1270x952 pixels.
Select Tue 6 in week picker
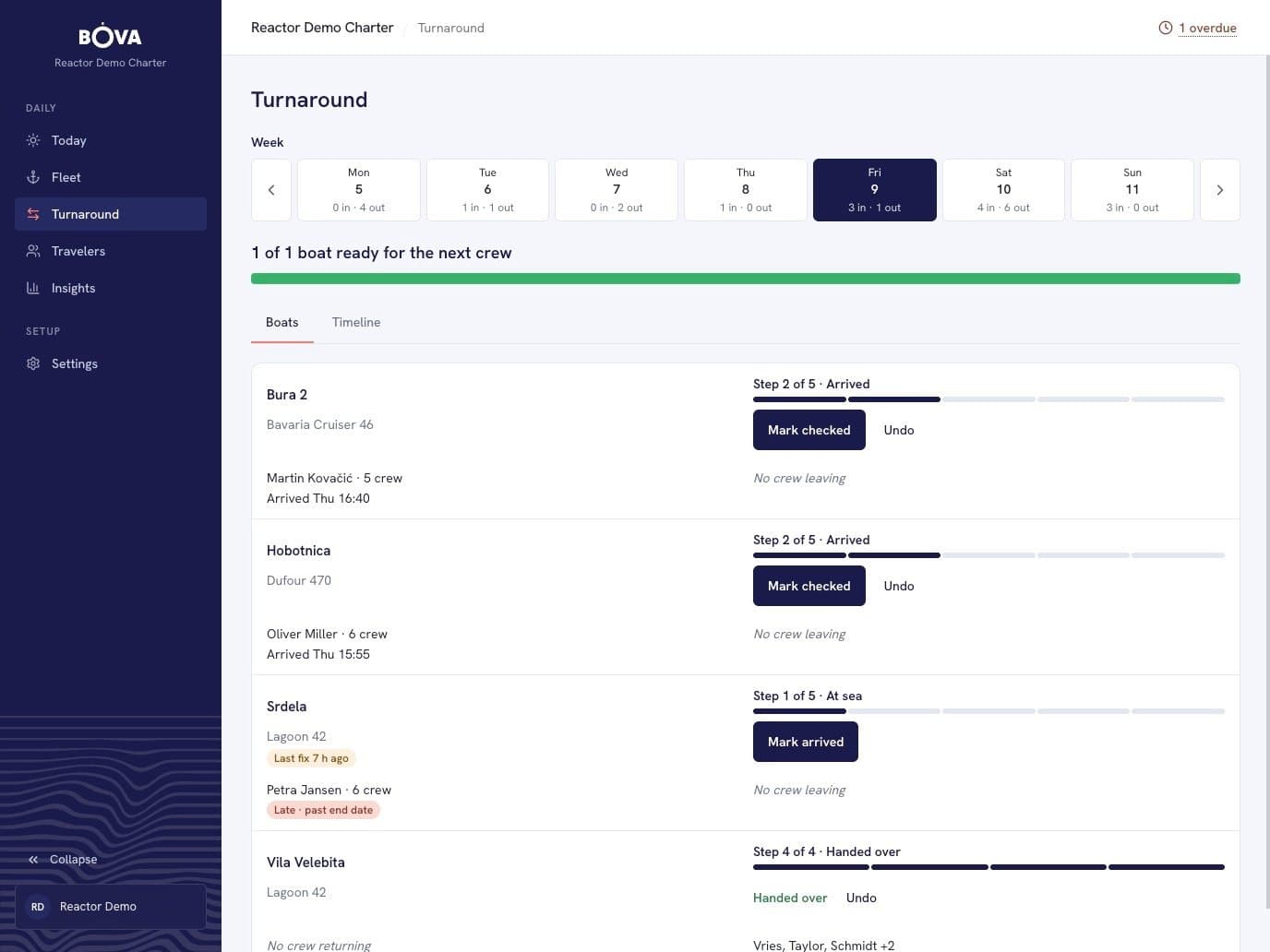(487, 190)
